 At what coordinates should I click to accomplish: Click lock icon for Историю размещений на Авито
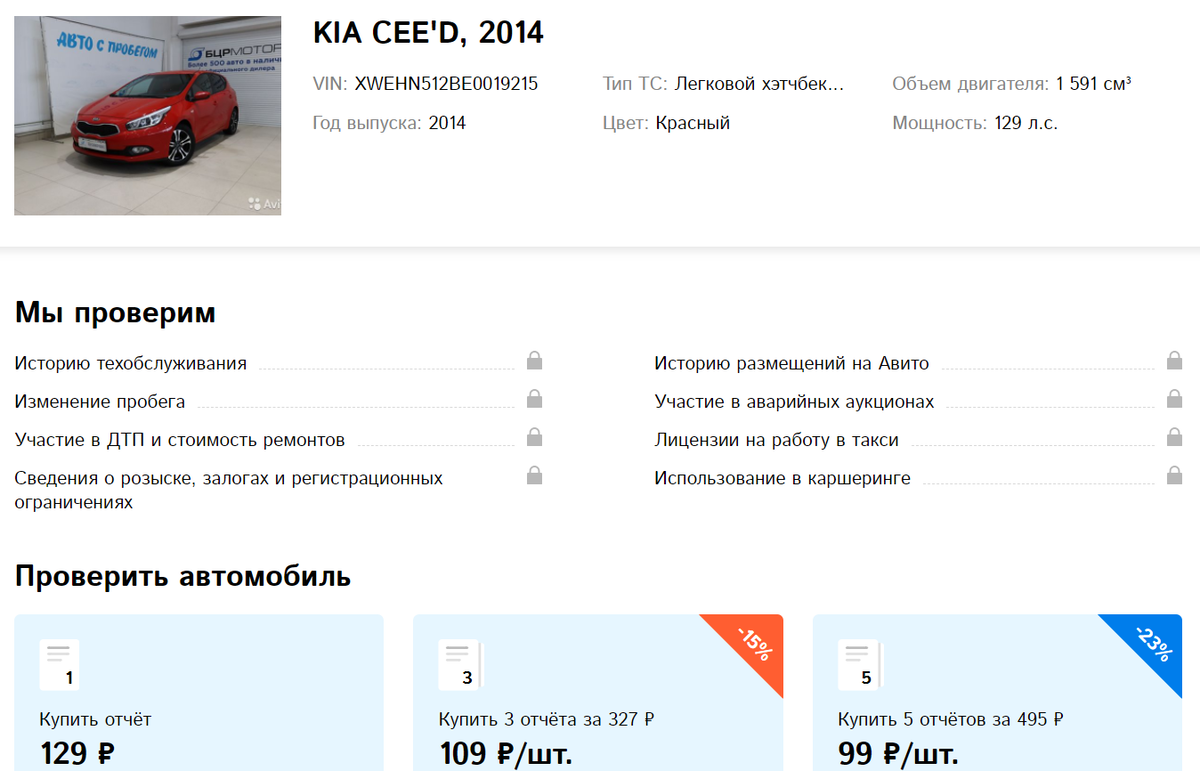[x=1174, y=360]
